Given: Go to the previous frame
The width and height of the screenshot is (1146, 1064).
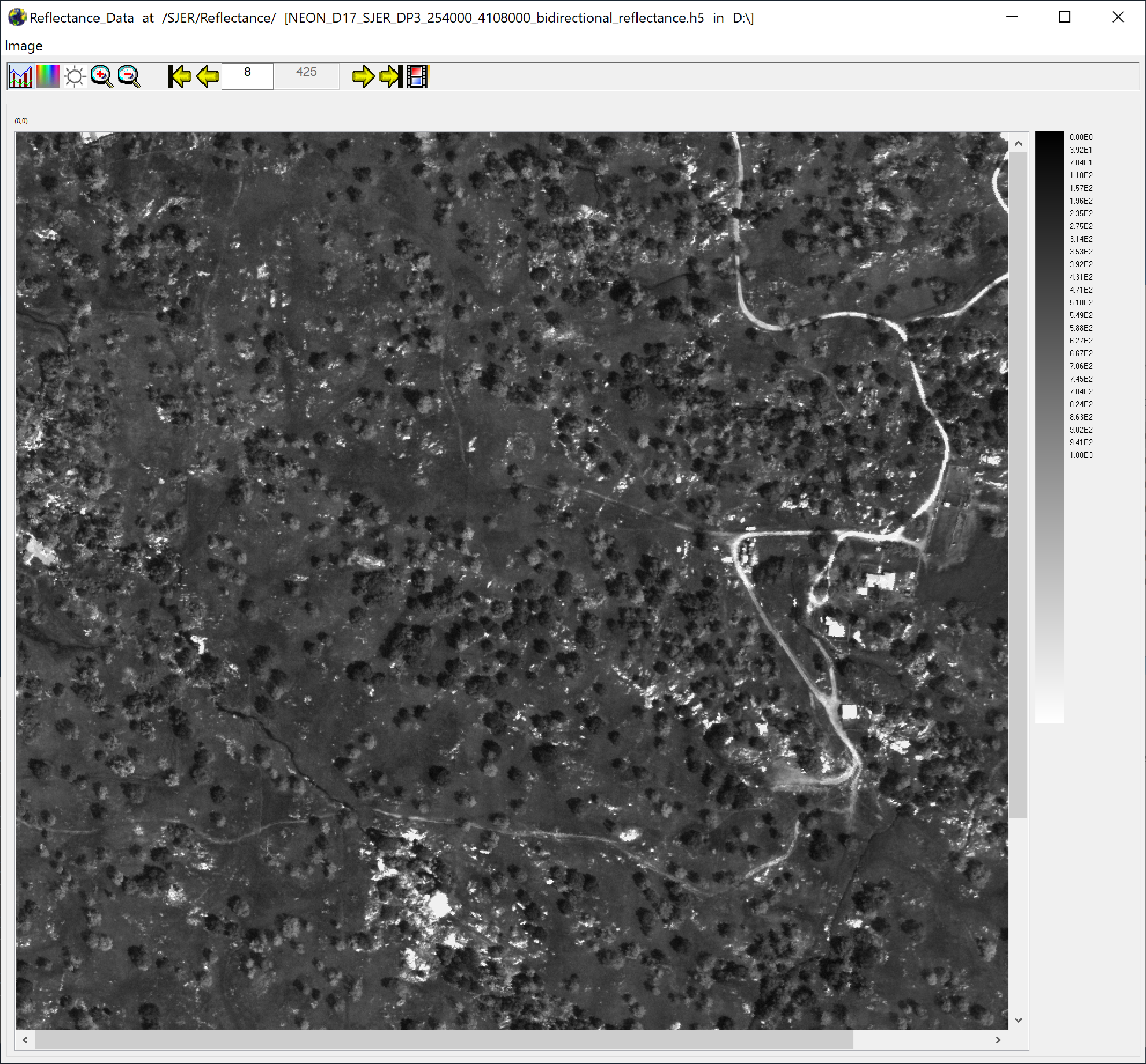Looking at the screenshot, I should pyautogui.click(x=207, y=76).
